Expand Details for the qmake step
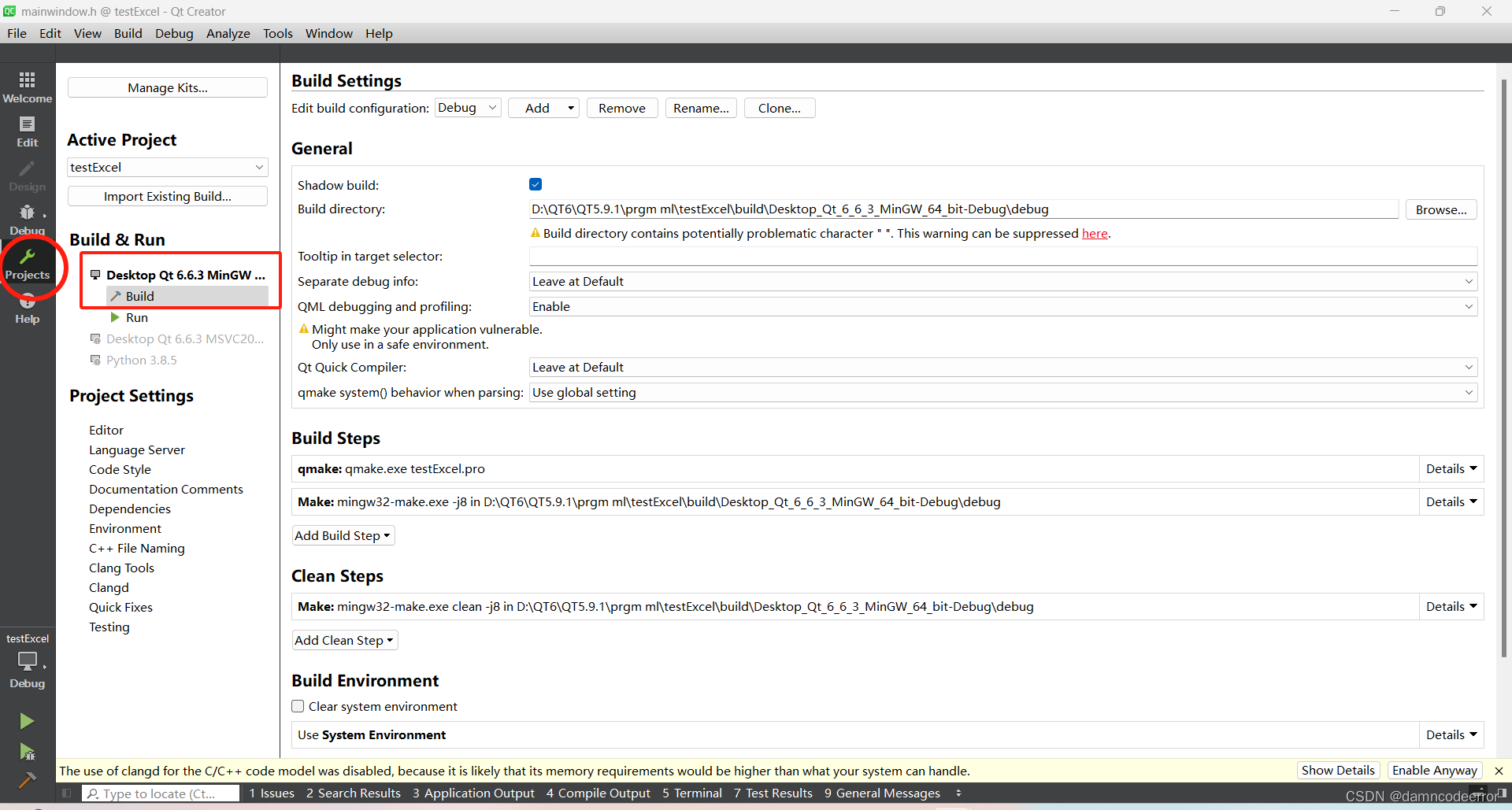The width and height of the screenshot is (1512, 810). point(1451,468)
